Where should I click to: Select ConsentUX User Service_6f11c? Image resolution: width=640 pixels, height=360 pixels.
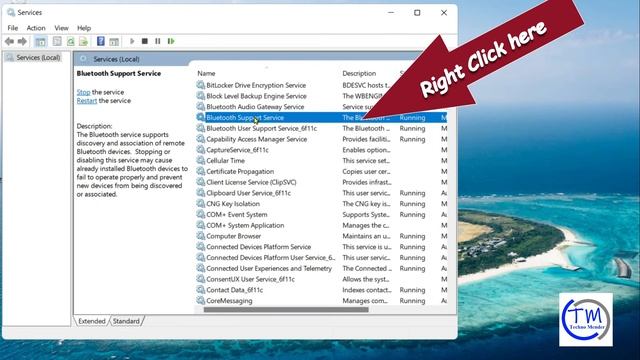[x=251, y=279]
